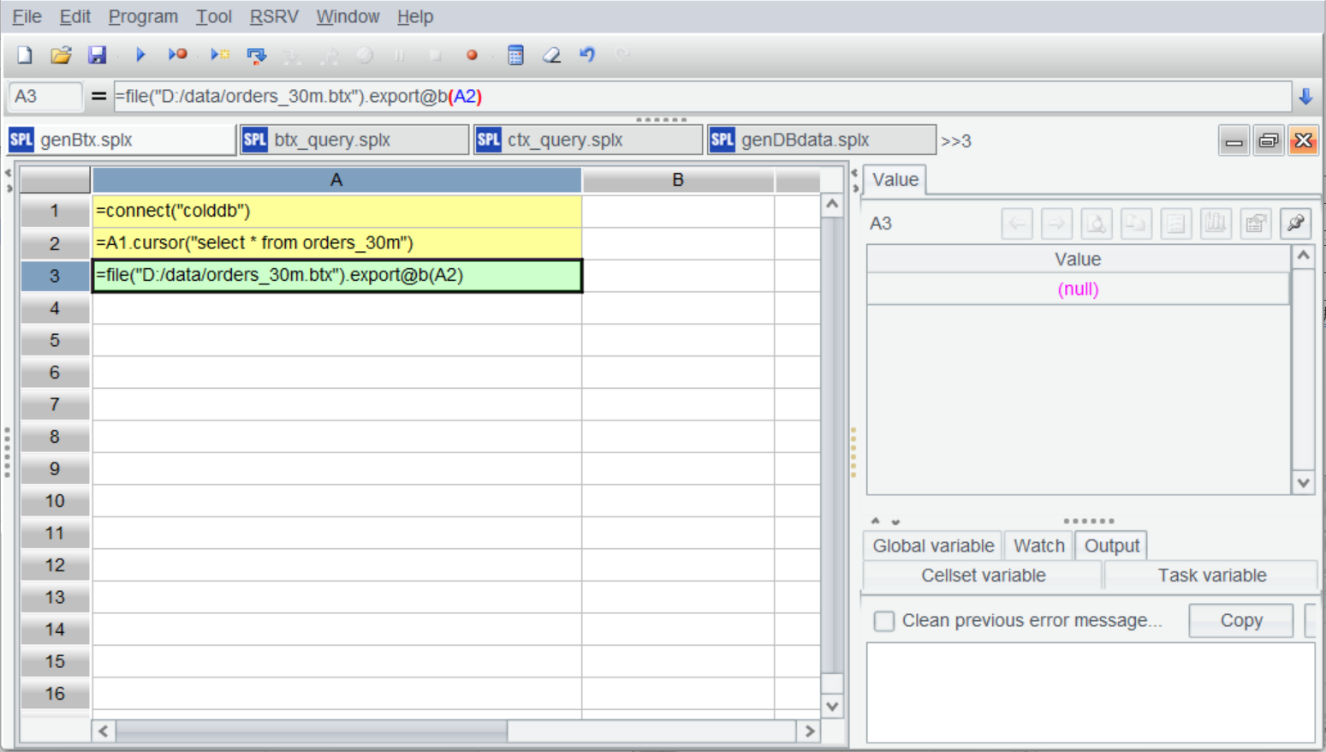The width and height of the screenshot is (1326, 752).
Task: Step over using blue arrow icon
Action: coord(257,55)
